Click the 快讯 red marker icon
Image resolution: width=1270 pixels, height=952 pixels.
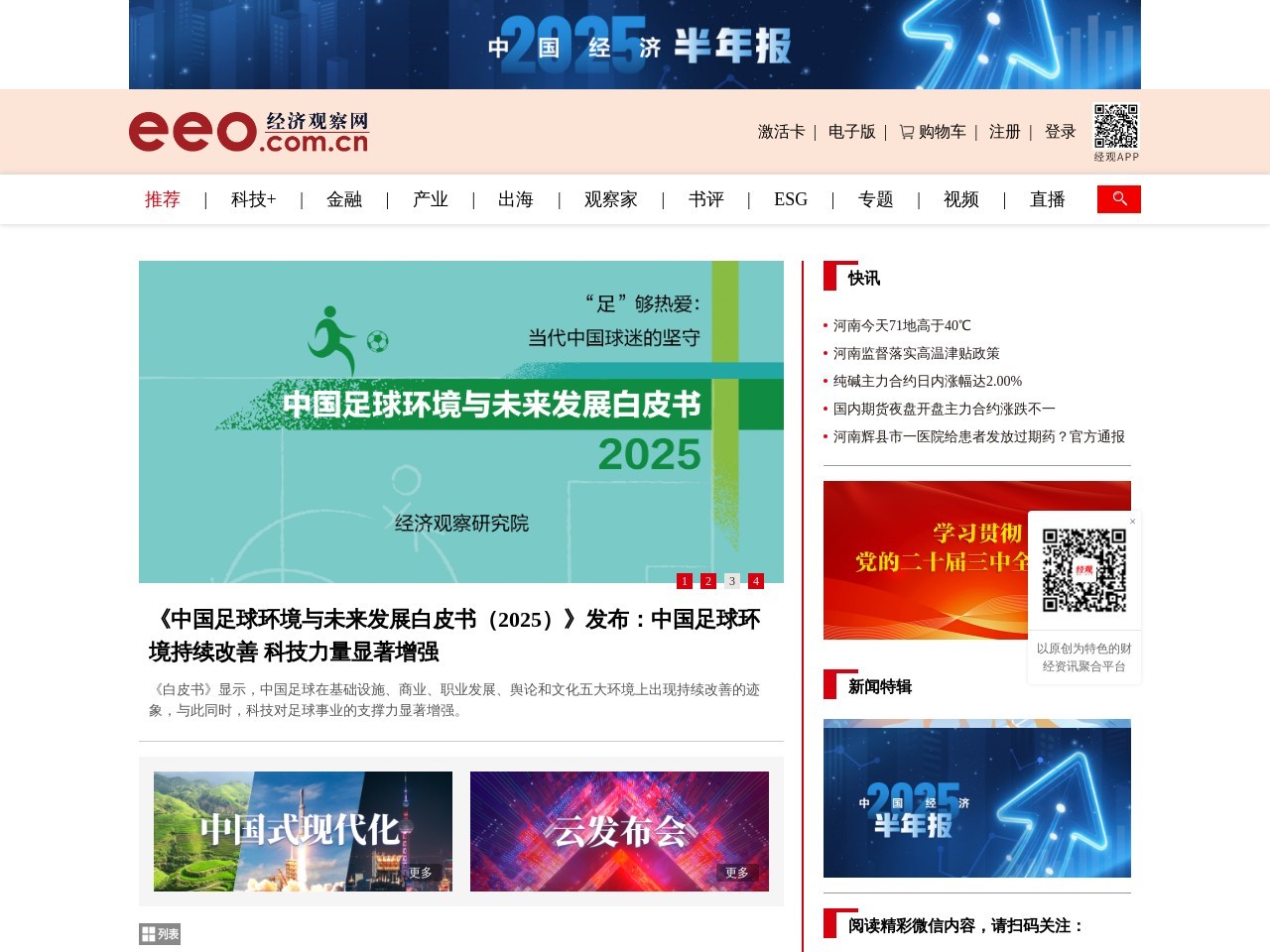coord(830,279)
